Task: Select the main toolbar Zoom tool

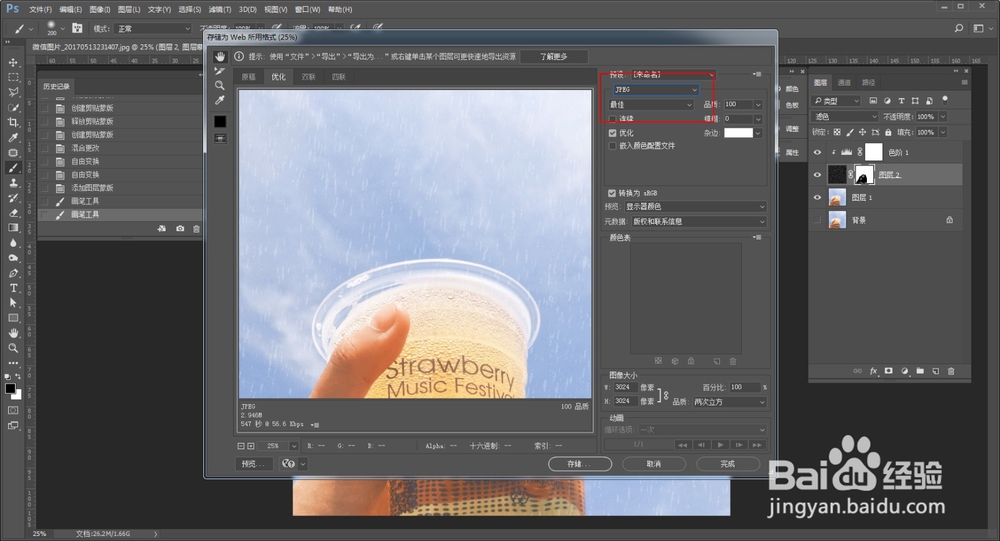Action: pos(13,348)
